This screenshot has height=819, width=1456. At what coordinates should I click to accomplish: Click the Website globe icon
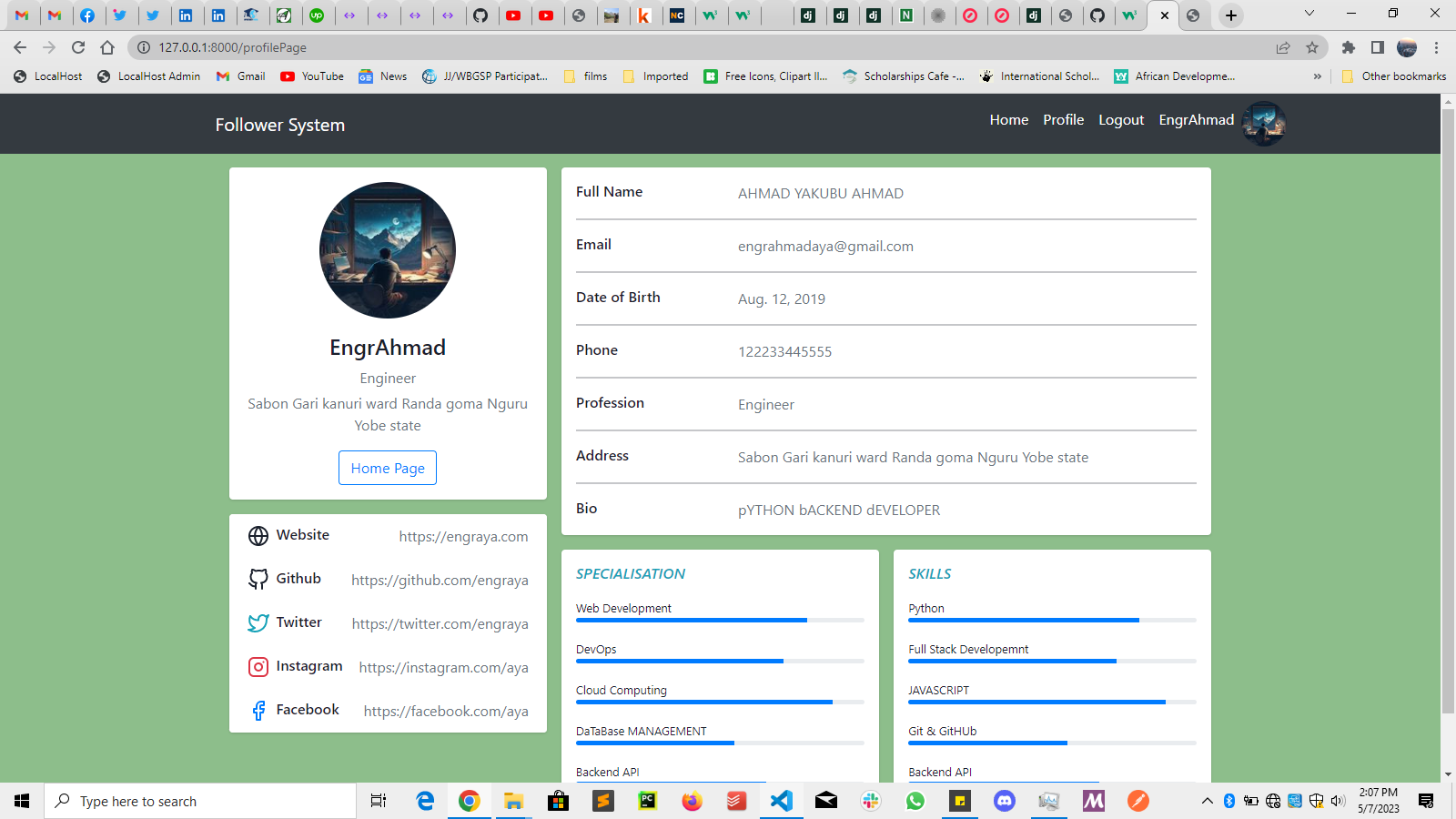pos(258,536)
